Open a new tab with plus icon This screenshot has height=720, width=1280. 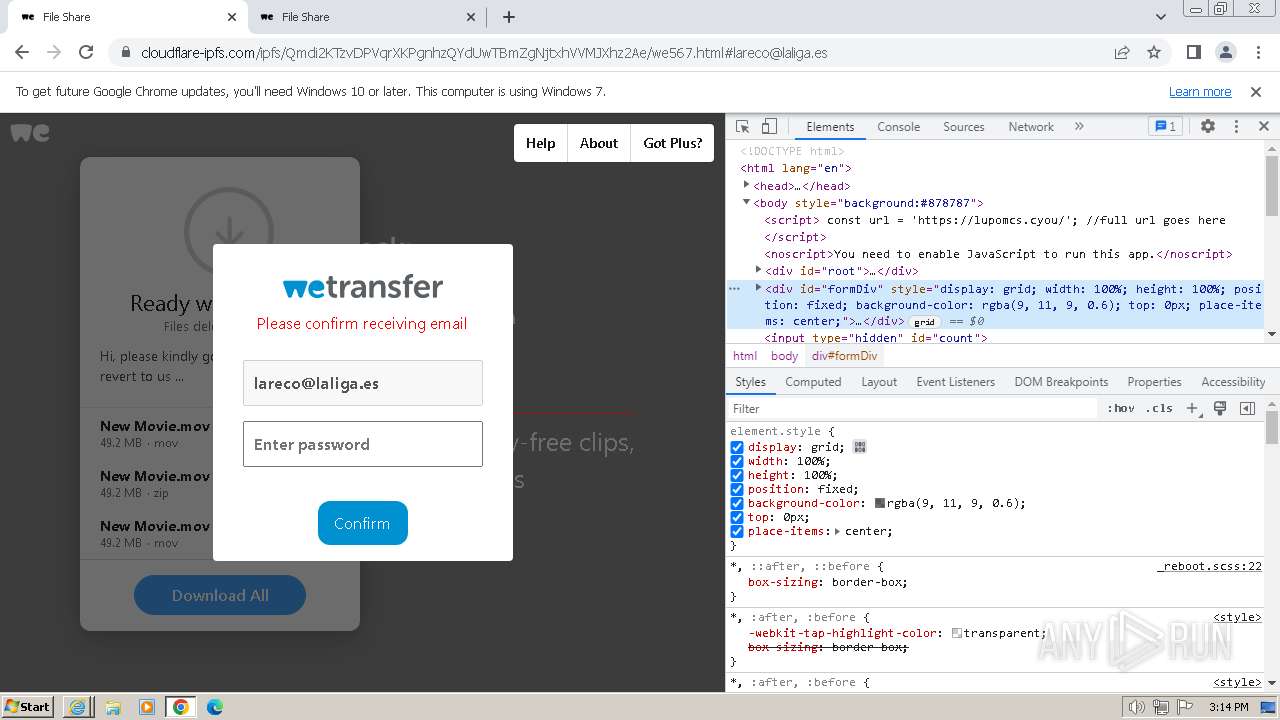click(x=509, y=17)
